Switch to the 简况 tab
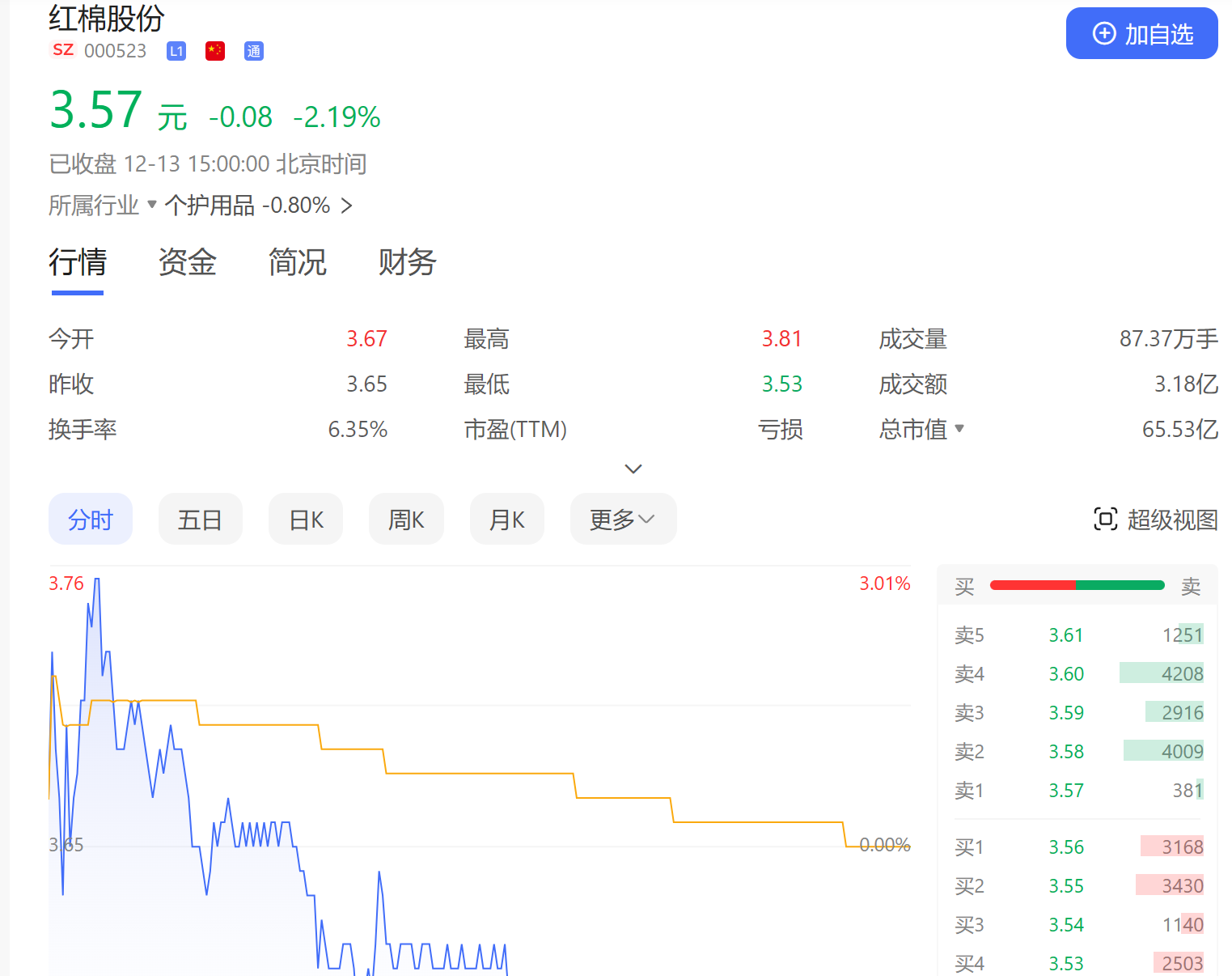1232x976 pixels. click(298, 262)
